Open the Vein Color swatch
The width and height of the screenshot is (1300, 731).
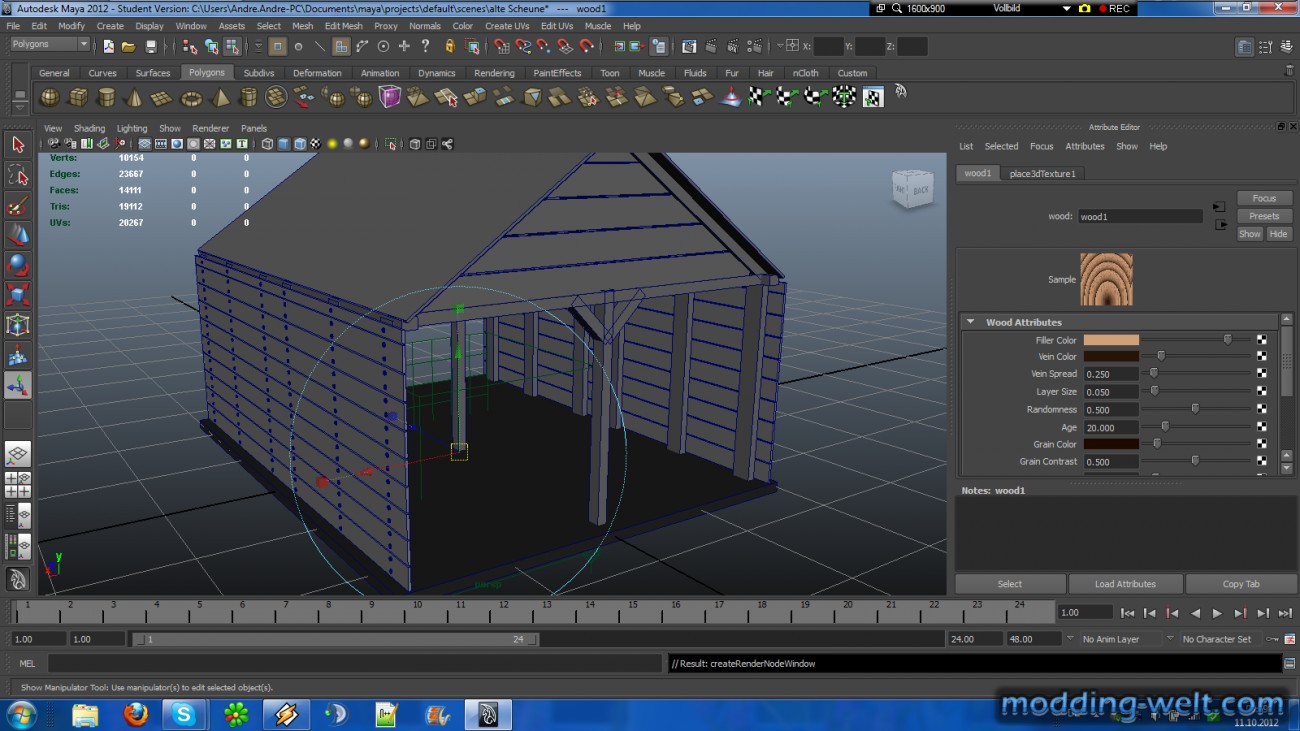click(1111, 356)
